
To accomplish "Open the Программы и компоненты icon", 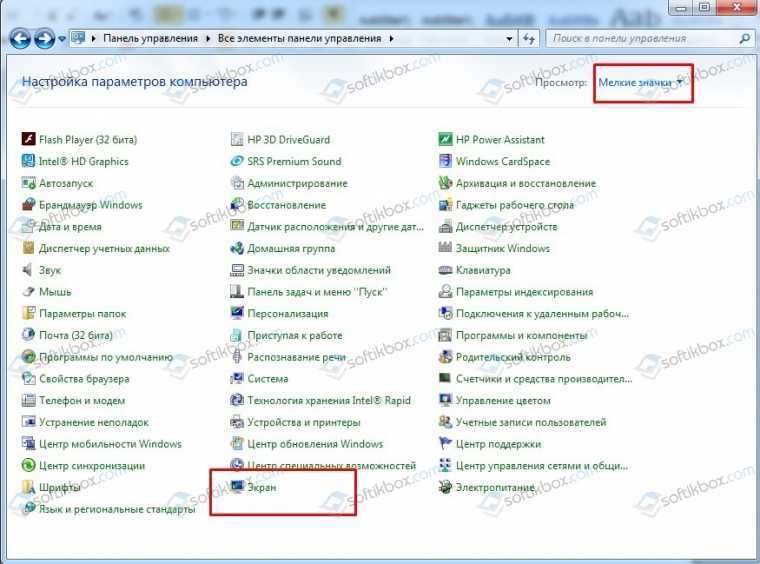I will click(x=445, y=335).
